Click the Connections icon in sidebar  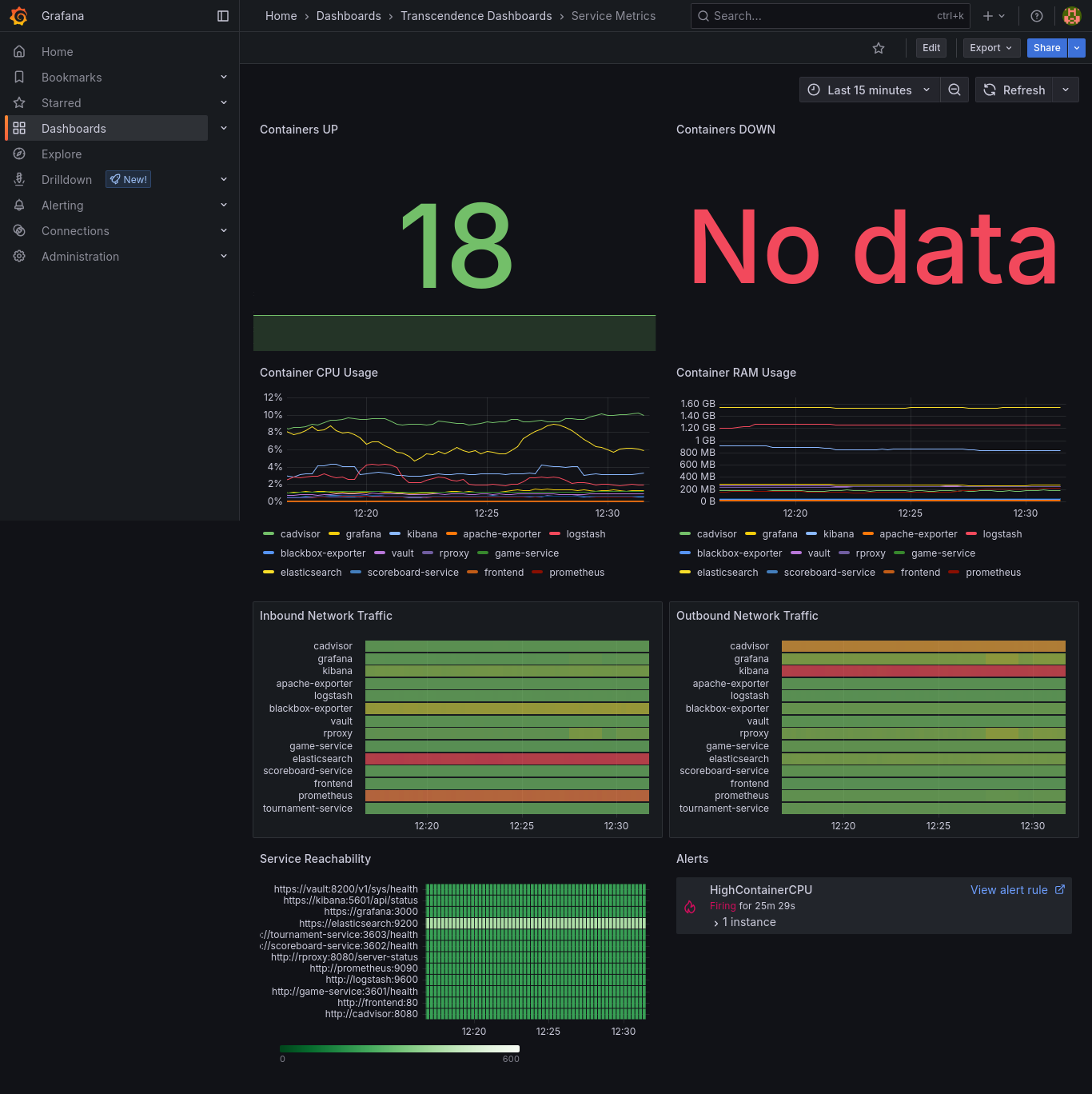[19, 230]
